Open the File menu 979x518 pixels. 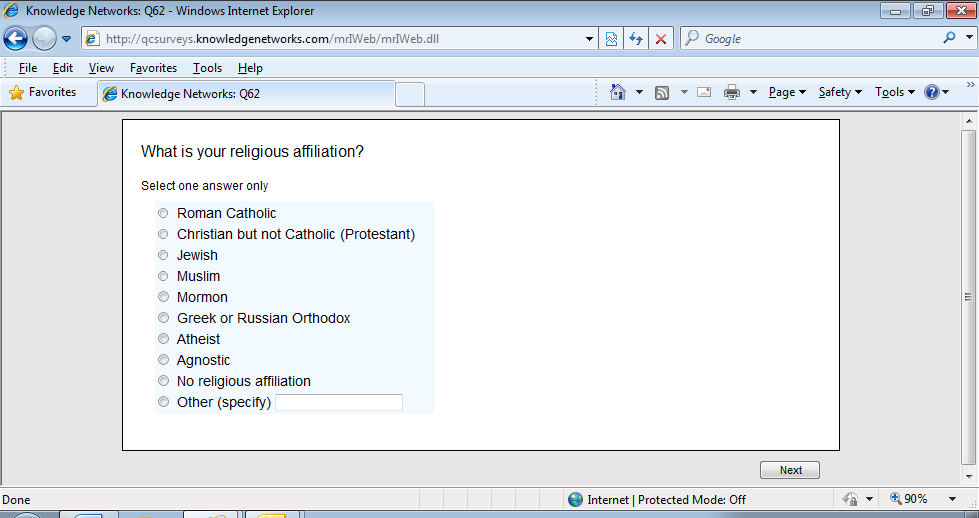(x=27, y=67)
